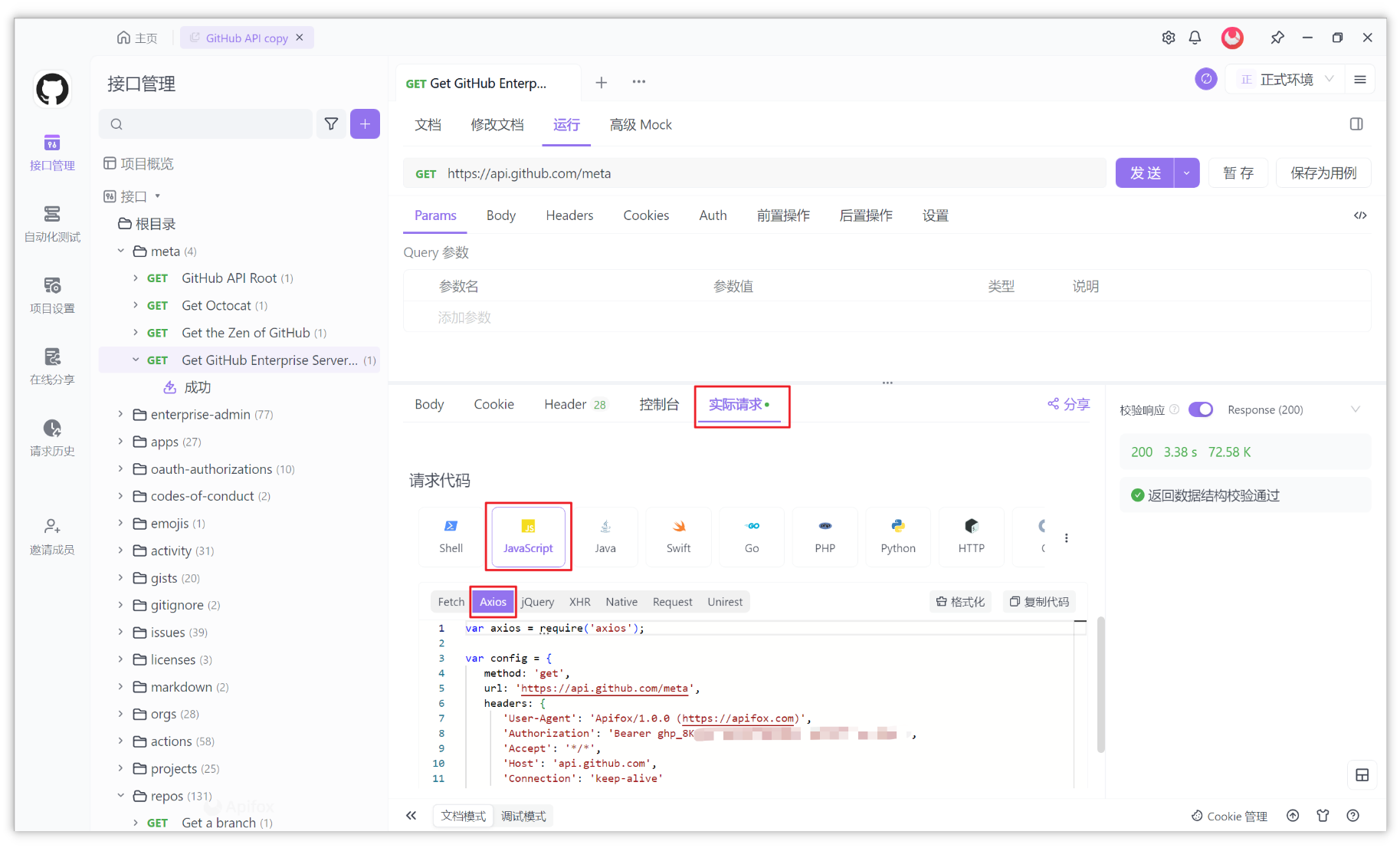Toggle the response validation switch

click(x=1200, y=409)
